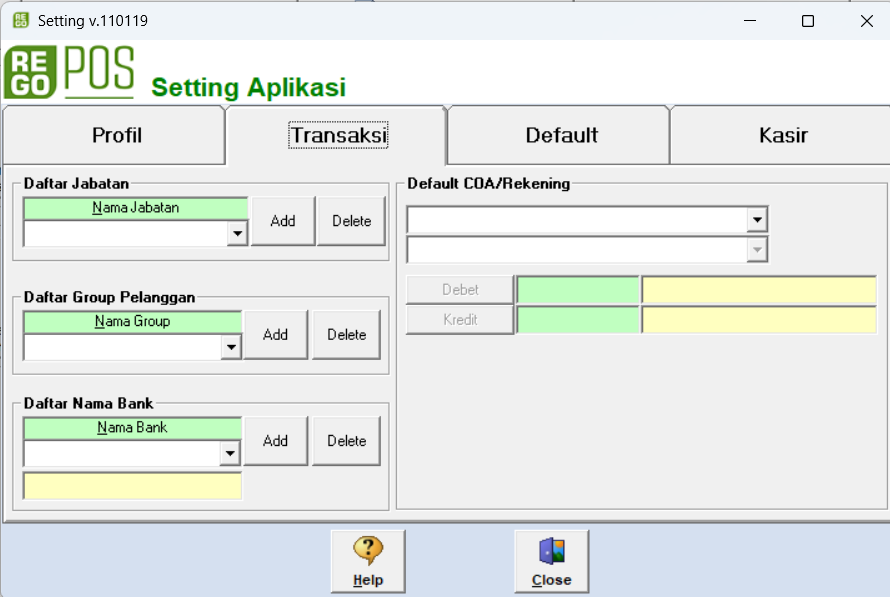Click the yellow field under Nama Bank

[132, 486]
